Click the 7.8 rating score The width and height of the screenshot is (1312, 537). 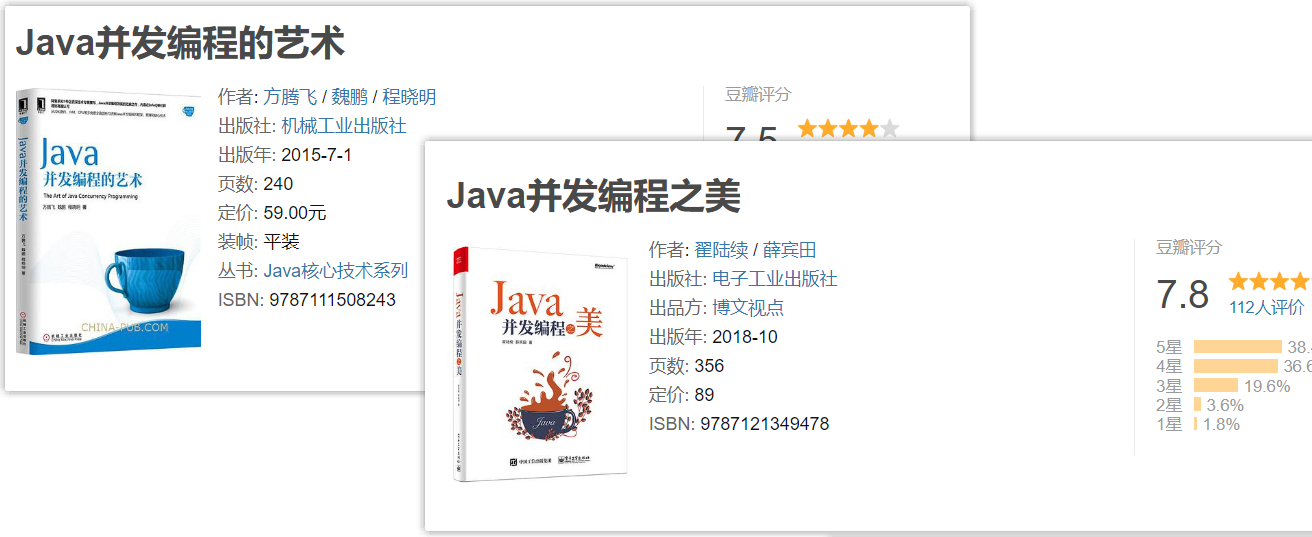tap(1182, 295)
